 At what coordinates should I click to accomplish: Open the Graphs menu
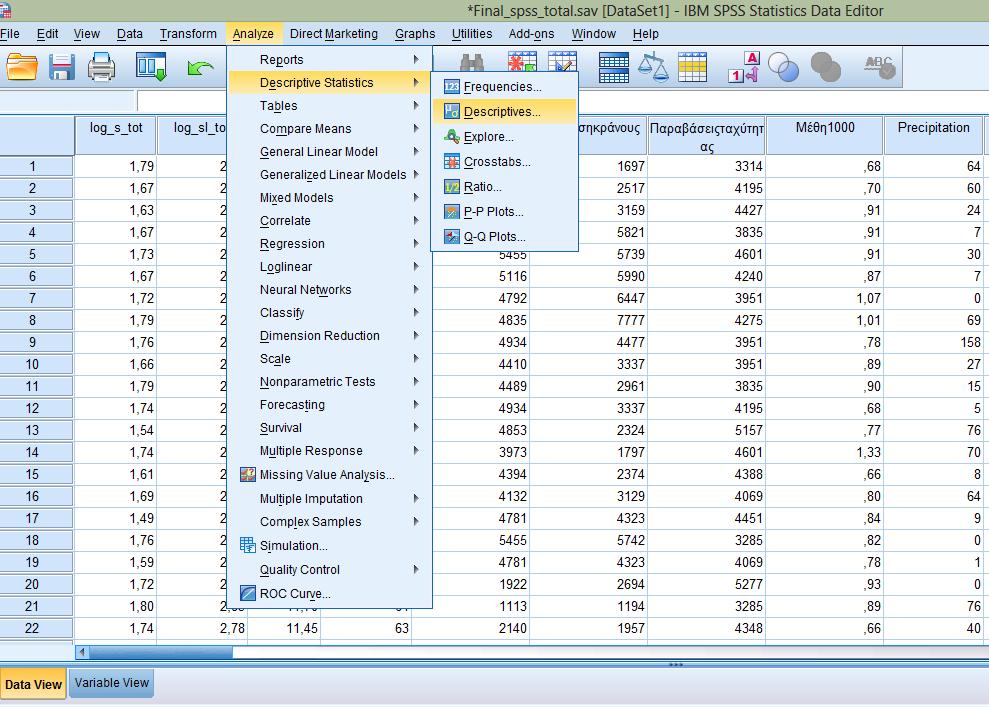(x=415, y=33)
